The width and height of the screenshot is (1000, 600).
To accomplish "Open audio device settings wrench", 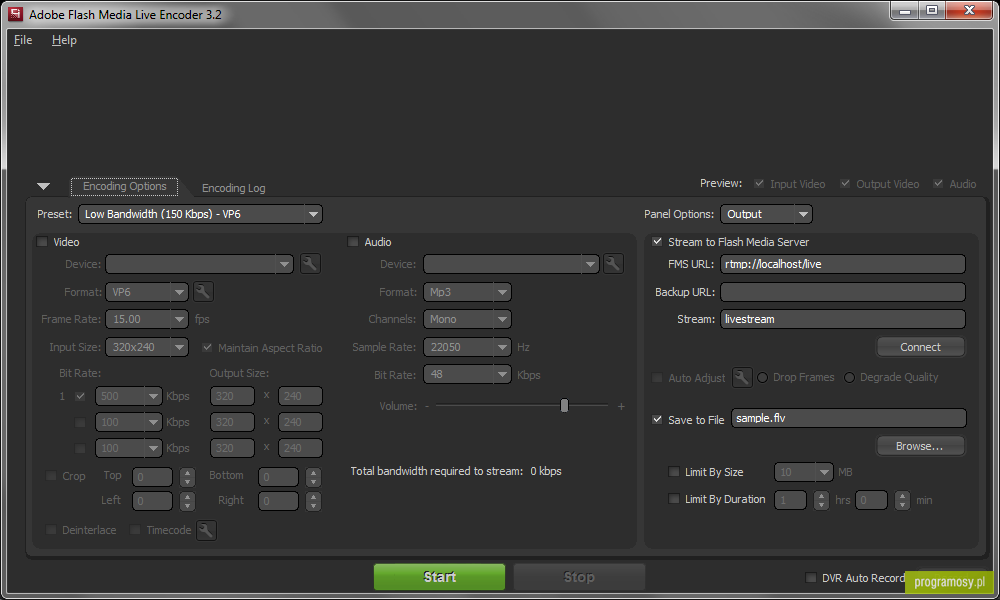I will click(613, 264).
